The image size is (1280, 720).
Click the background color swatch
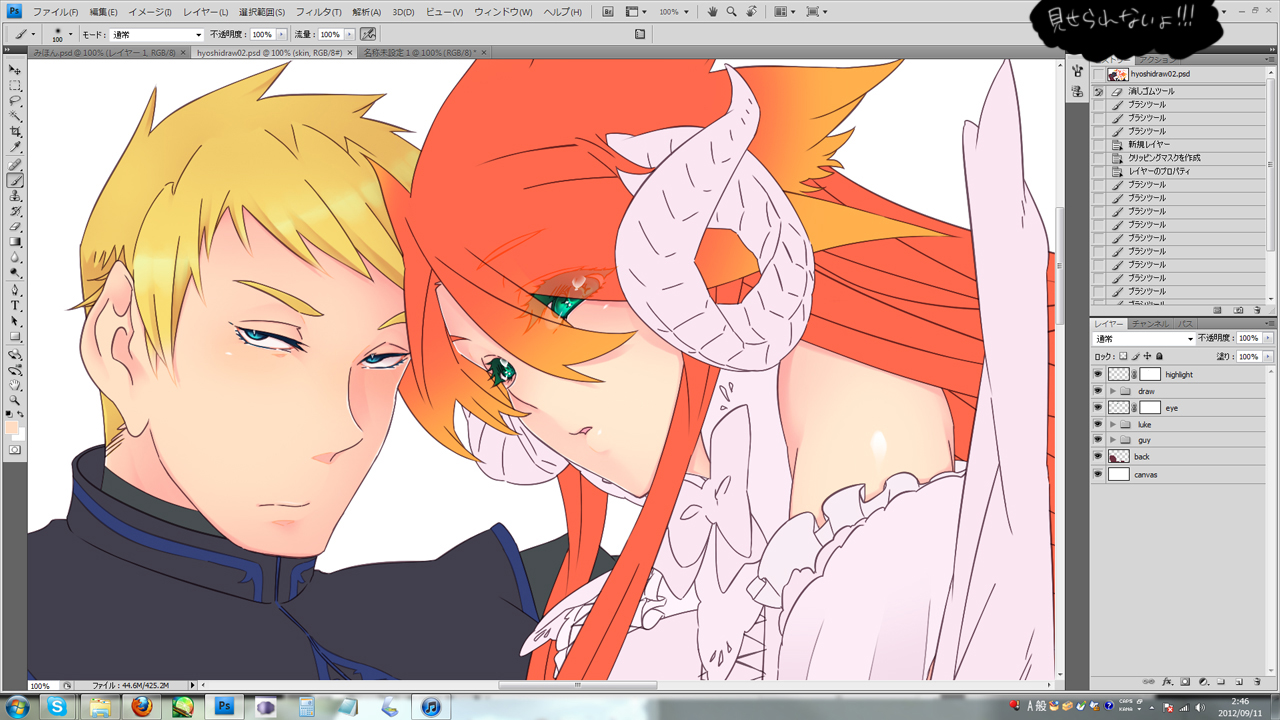coord(19,435)
